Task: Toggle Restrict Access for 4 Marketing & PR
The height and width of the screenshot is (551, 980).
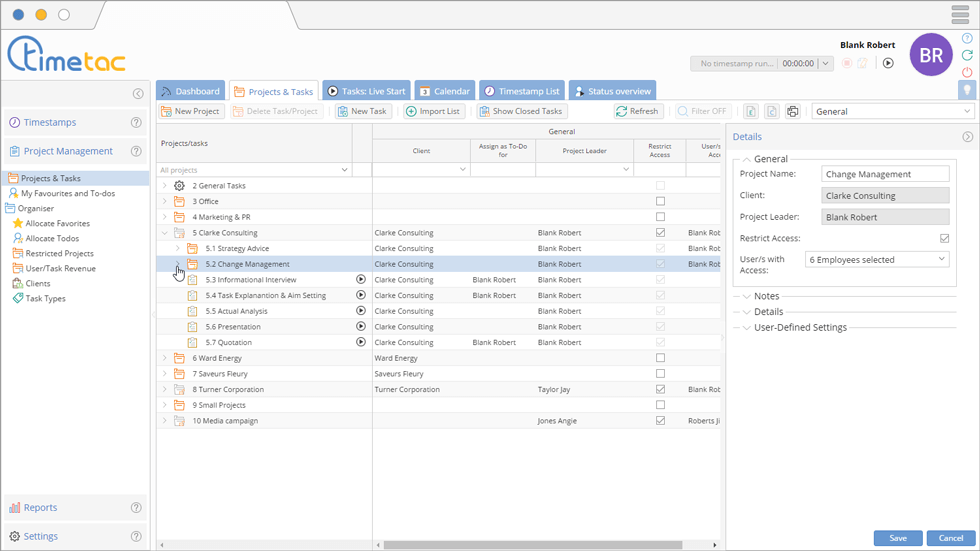Action: [x=660, y=217]
